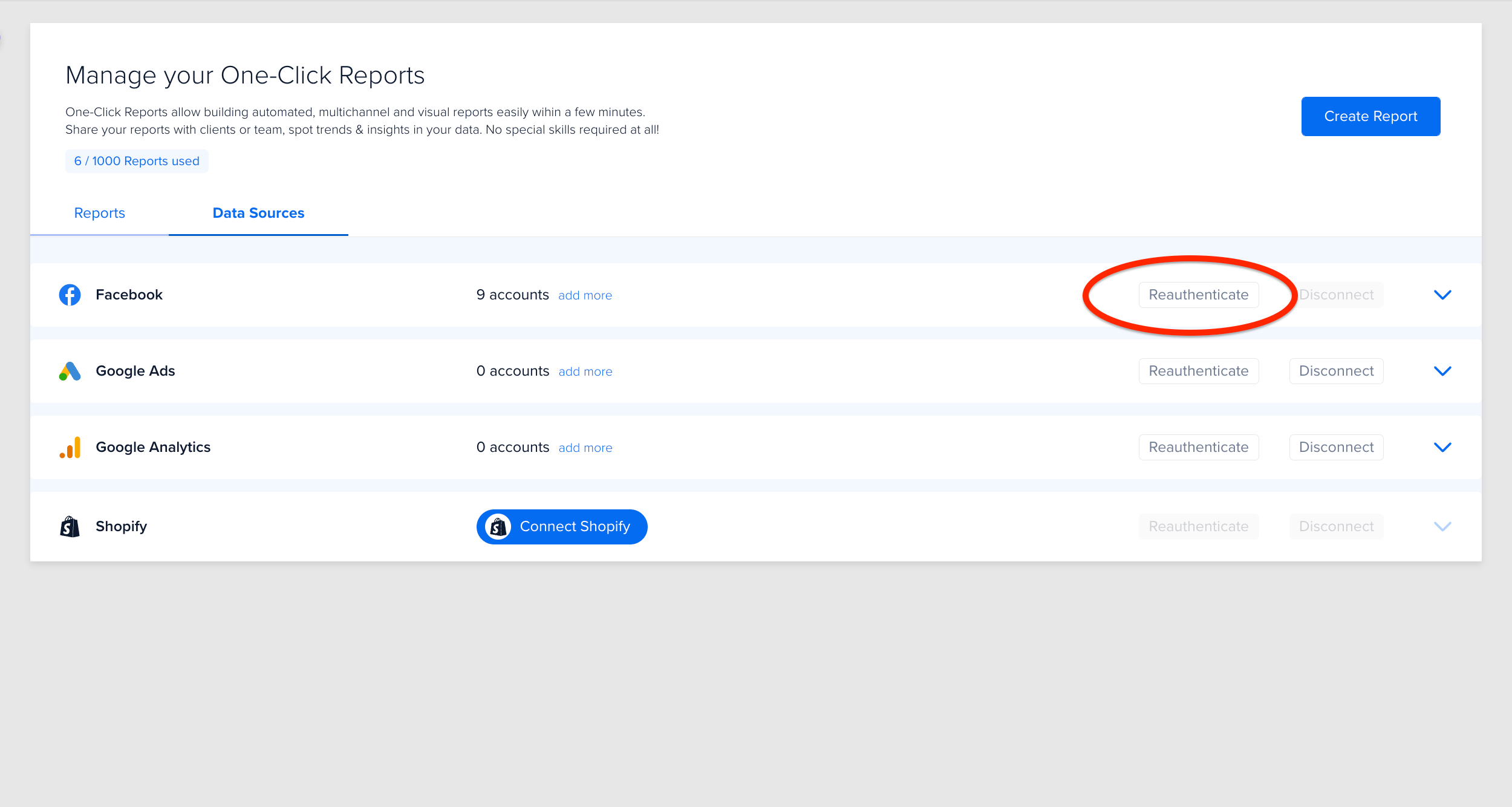The height and width of the screenshot is (807, 1512).
Task: Expand the Facebook data source row
Action: (1442, 295)
